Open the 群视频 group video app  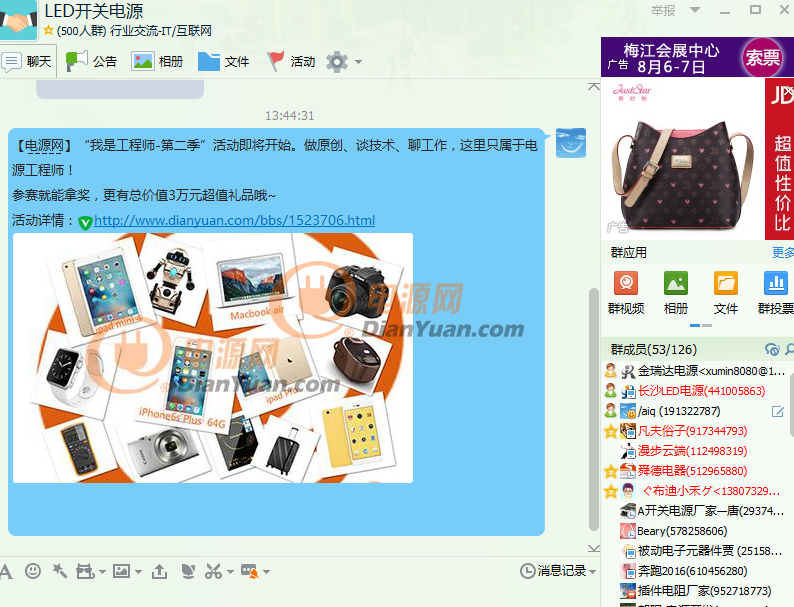pyautogui.click(x=626, y=293)
